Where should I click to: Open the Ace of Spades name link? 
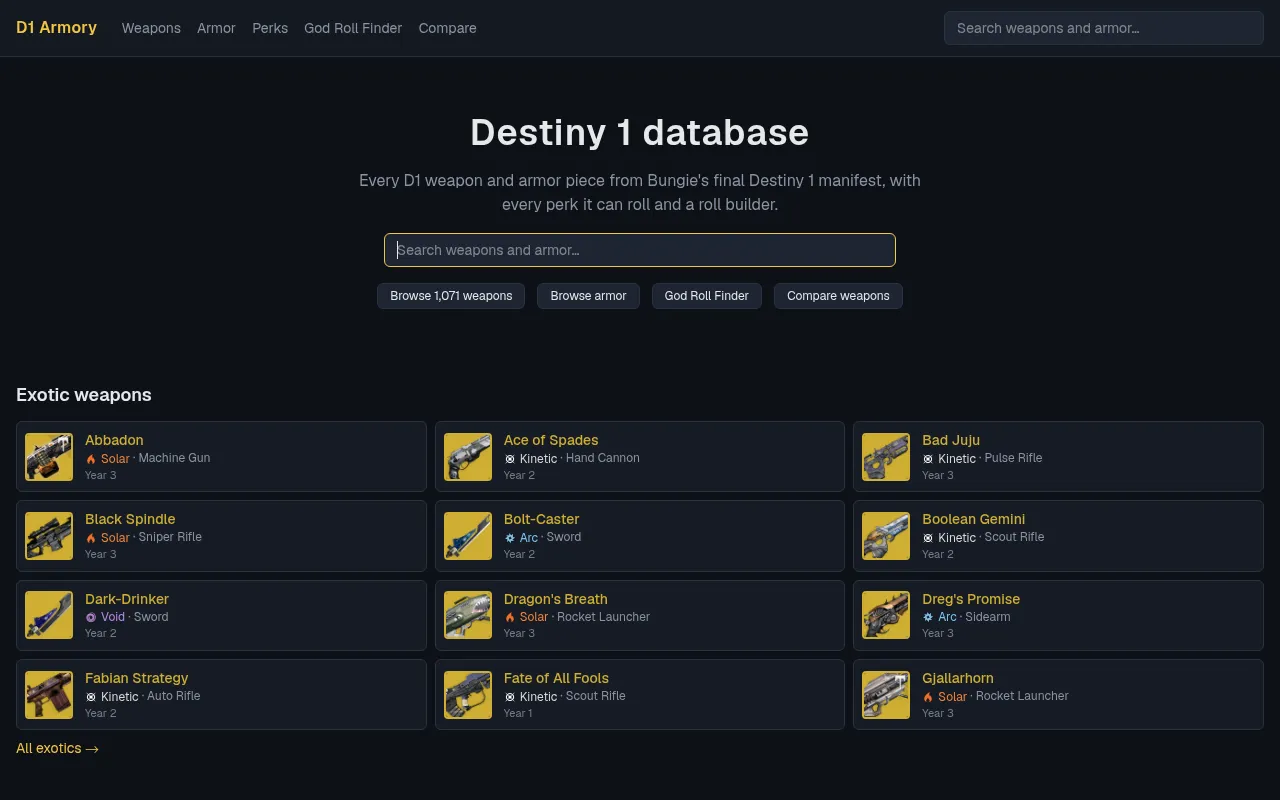[551, 440]
